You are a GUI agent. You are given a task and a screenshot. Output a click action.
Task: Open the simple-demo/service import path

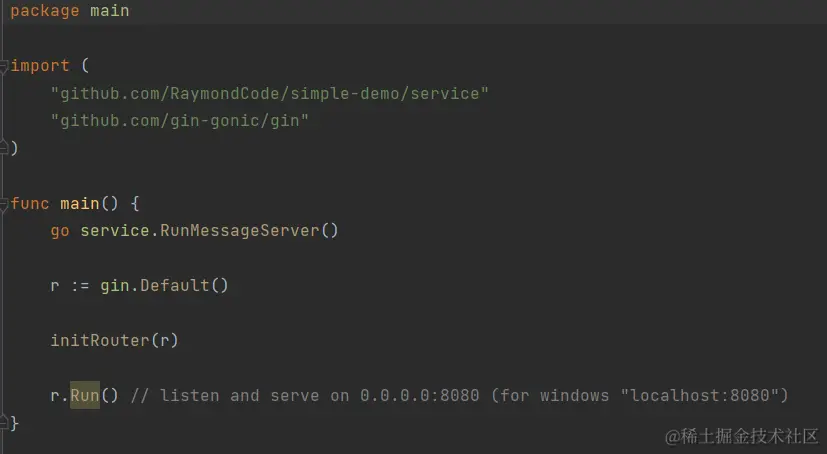point(270,93)
